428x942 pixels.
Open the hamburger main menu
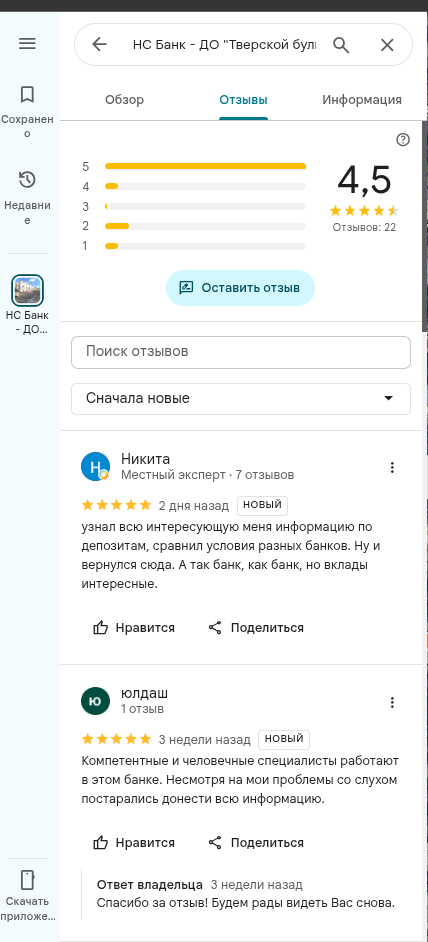tap(28, 44)
